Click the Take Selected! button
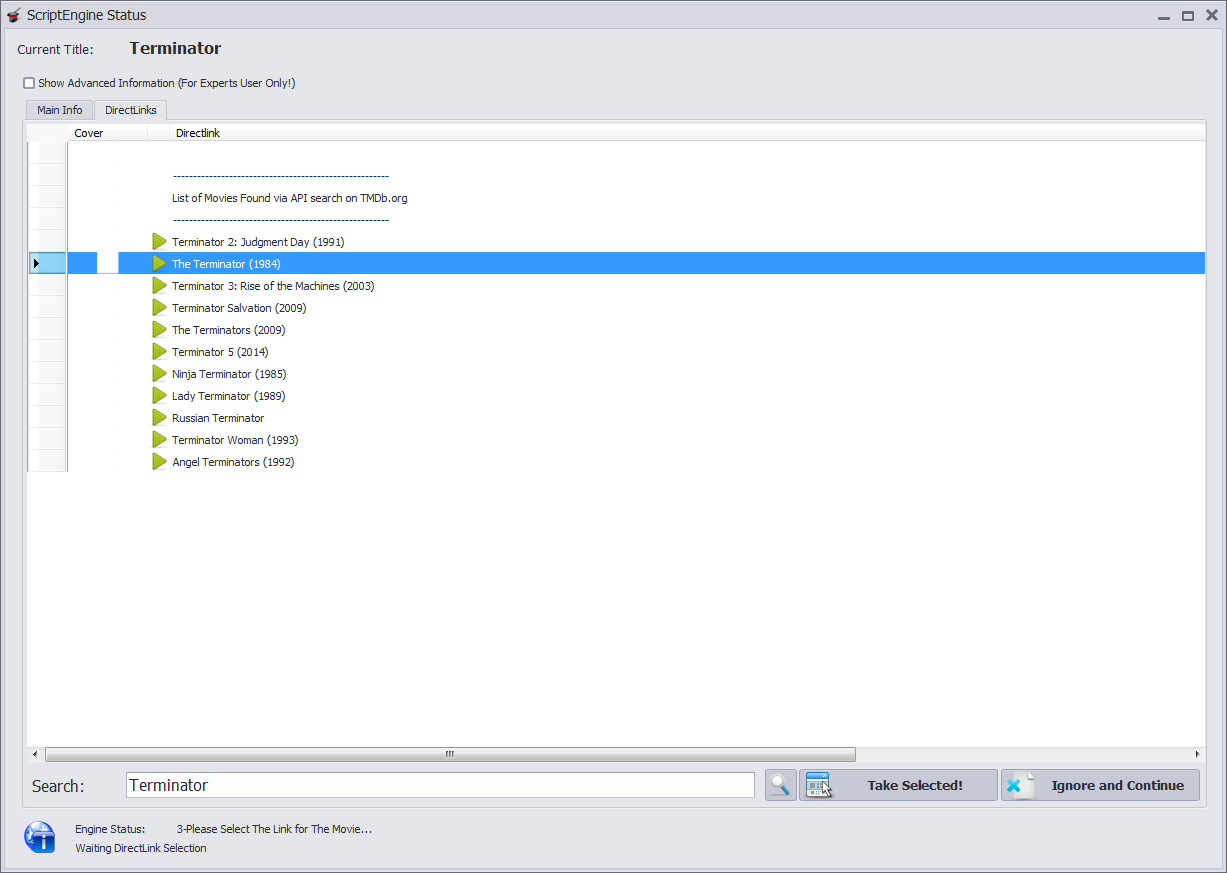This screenshot has width=1227, height=873. click(898, 785)
